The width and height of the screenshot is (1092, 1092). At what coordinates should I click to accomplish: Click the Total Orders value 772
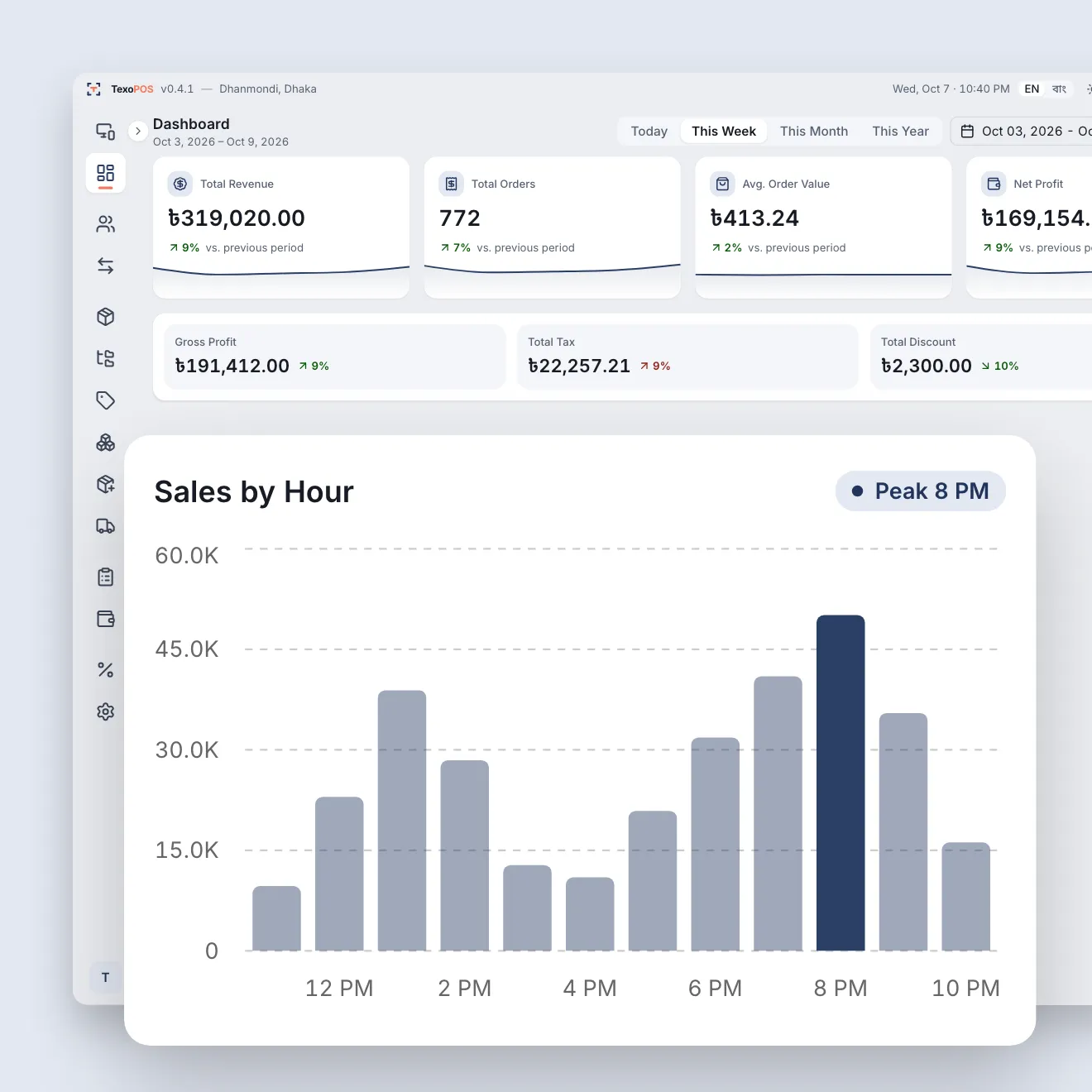[x=460, y=218]
